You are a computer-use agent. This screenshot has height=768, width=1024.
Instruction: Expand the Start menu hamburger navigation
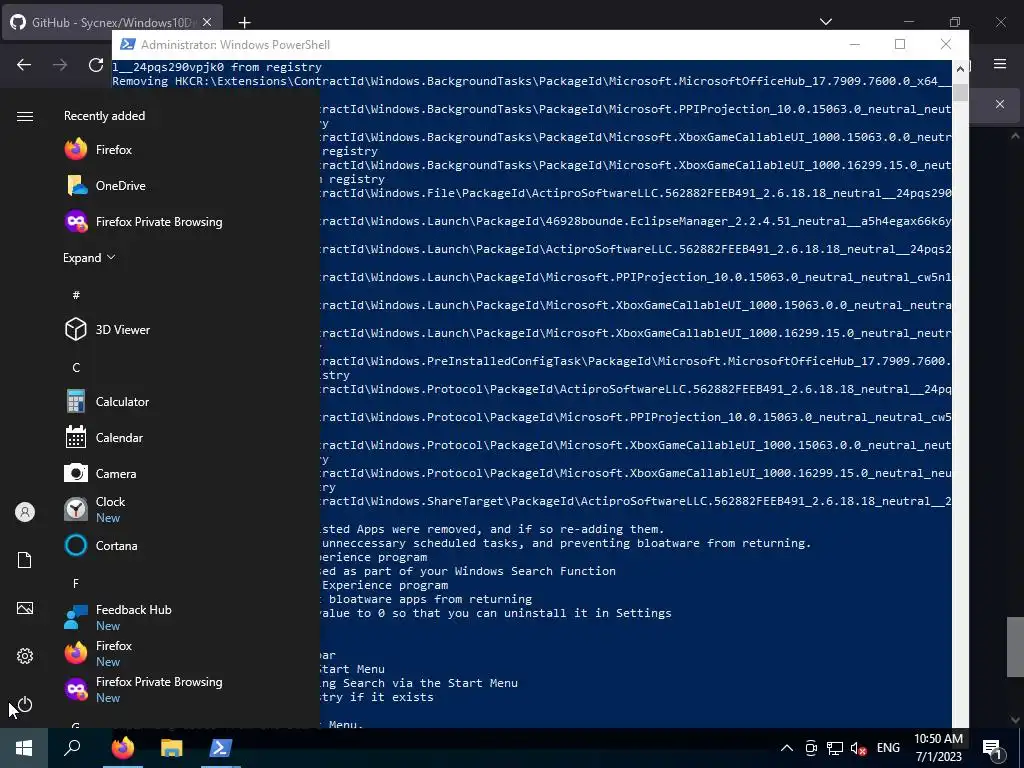25,116
